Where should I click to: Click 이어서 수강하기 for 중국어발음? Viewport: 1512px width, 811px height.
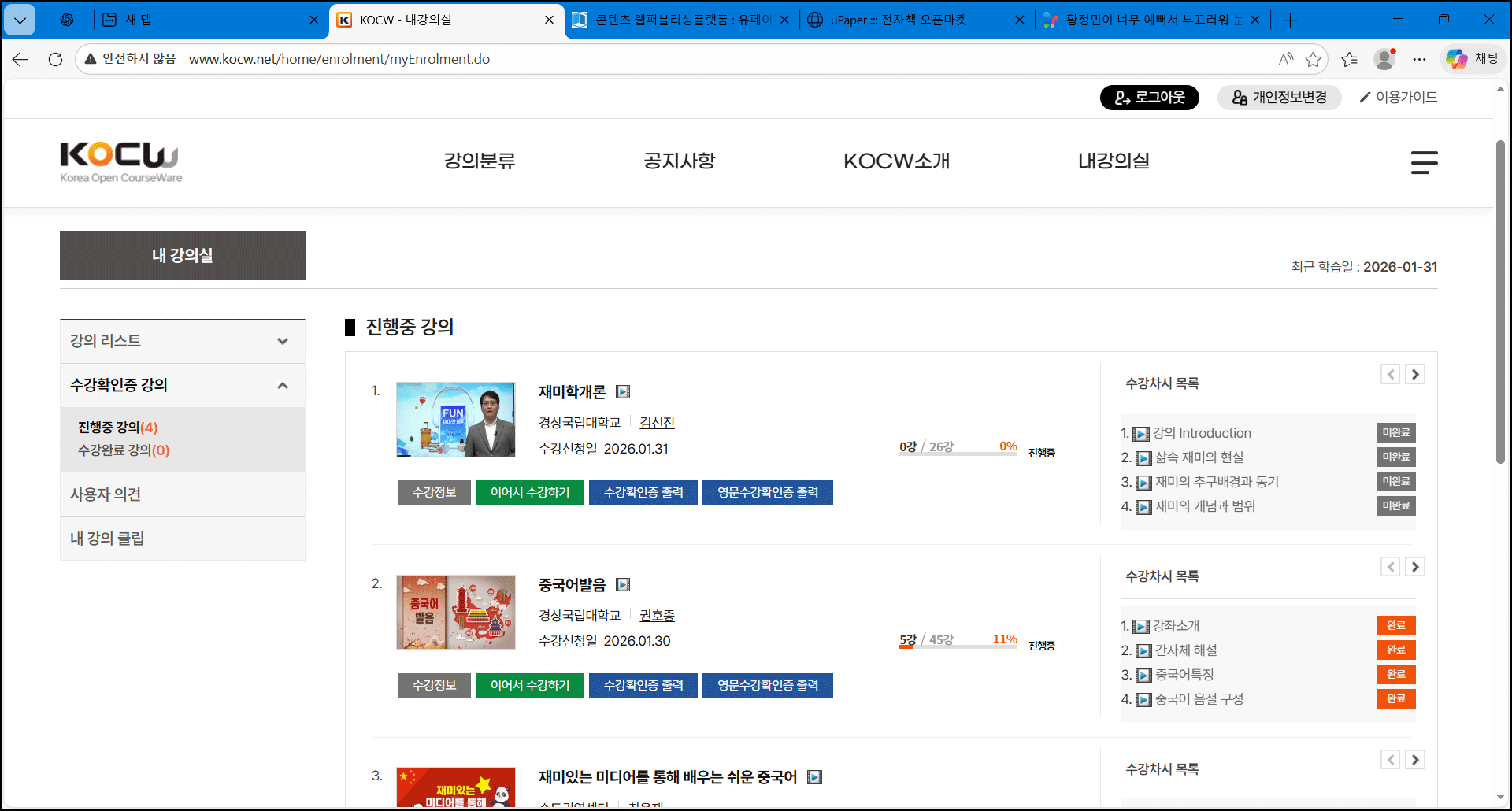[530, 686]
